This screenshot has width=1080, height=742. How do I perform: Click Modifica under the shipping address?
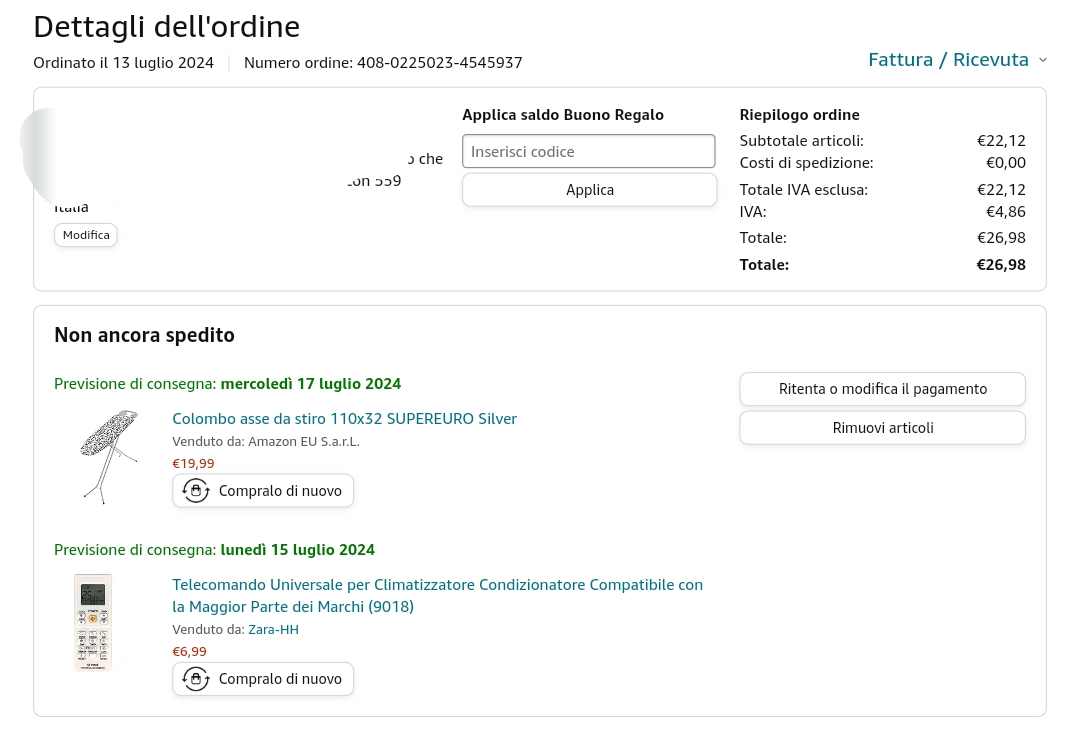(x=86, y=235)
